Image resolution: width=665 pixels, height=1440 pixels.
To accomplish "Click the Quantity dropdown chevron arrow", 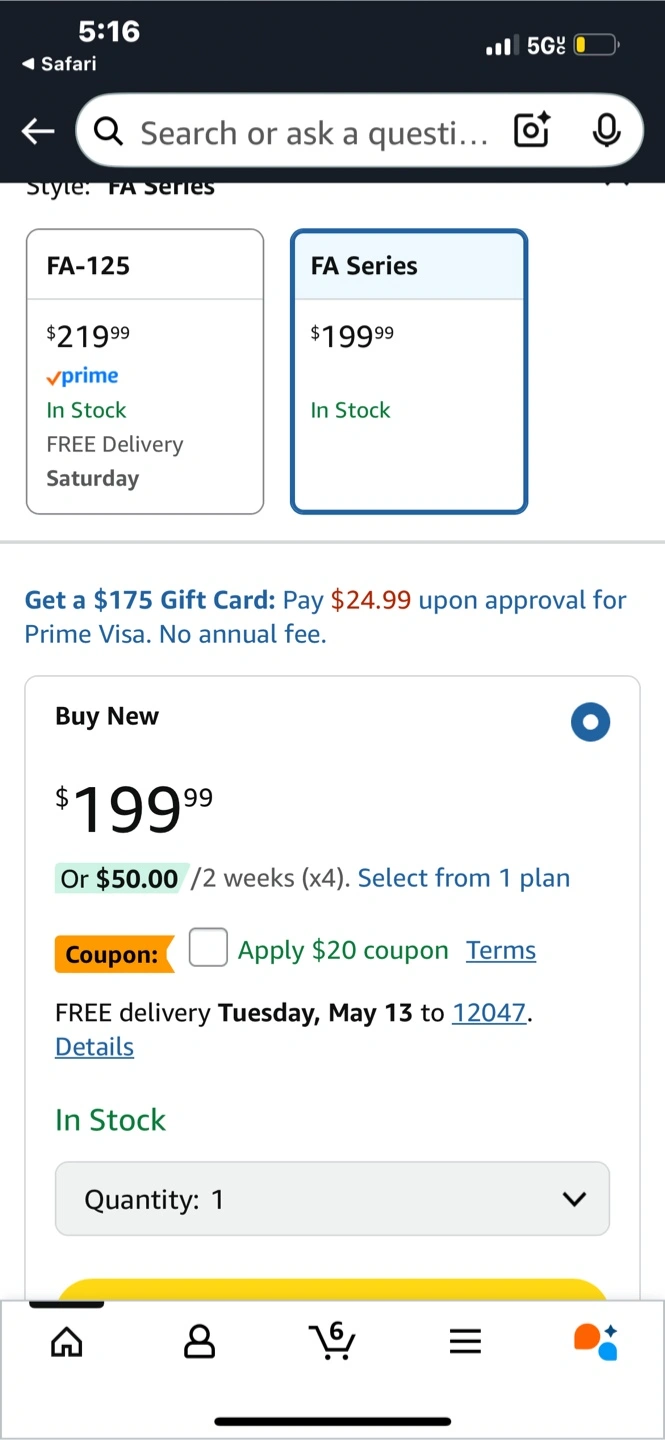I will click(x=574, y=1199).
